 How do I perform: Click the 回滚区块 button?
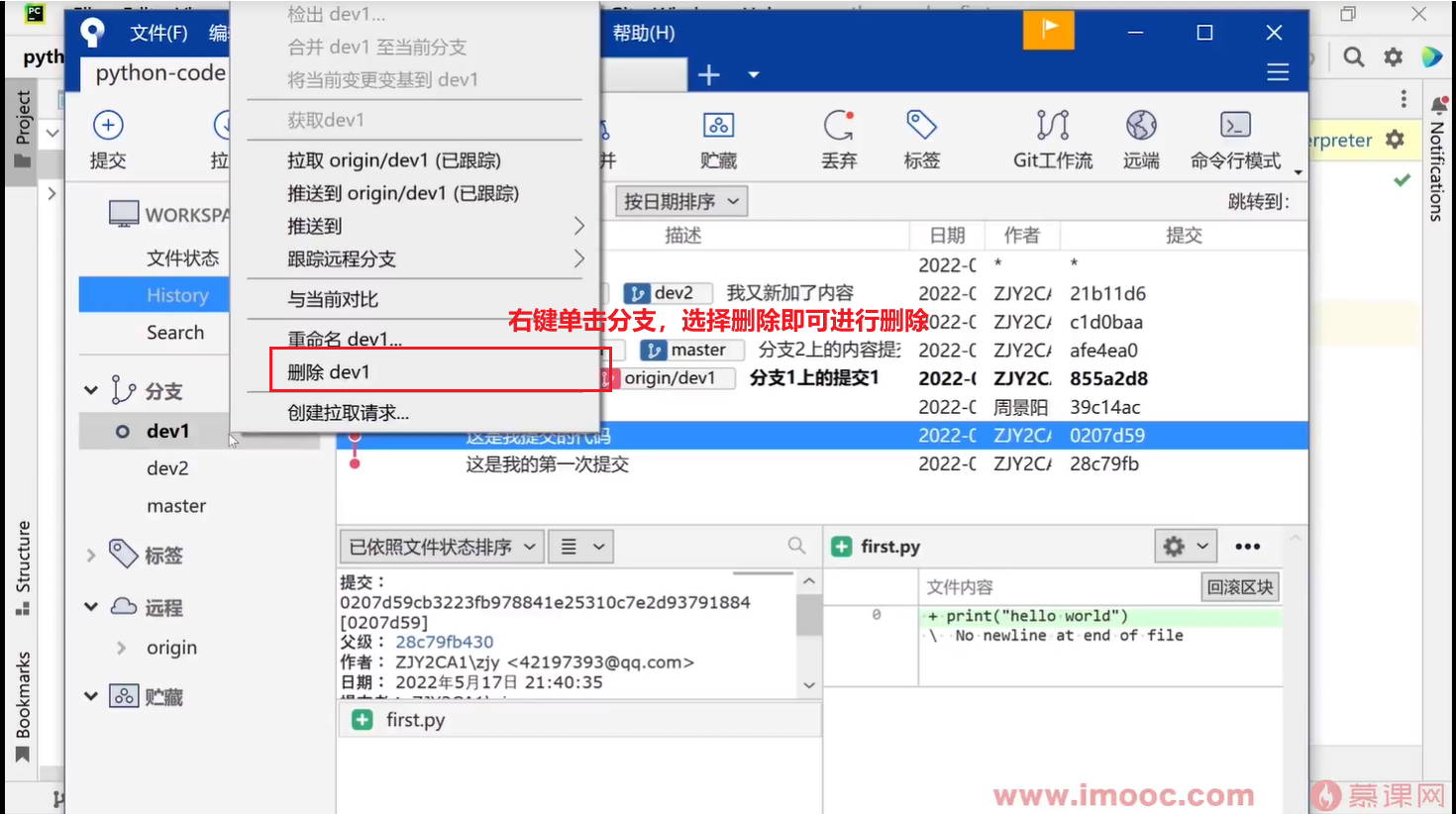point(1239,586)
